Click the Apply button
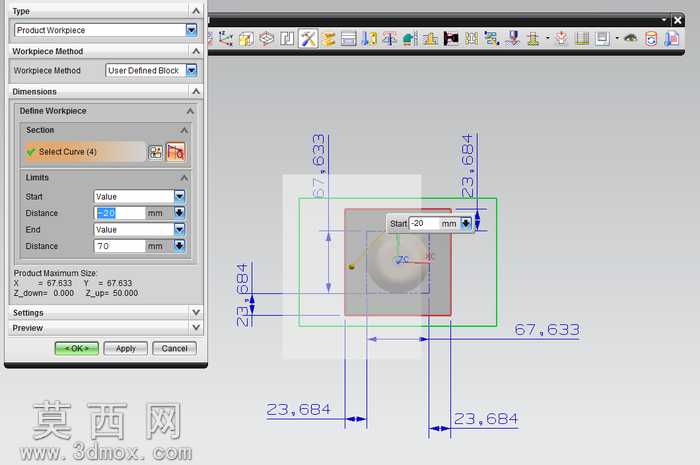 [125, 349]
